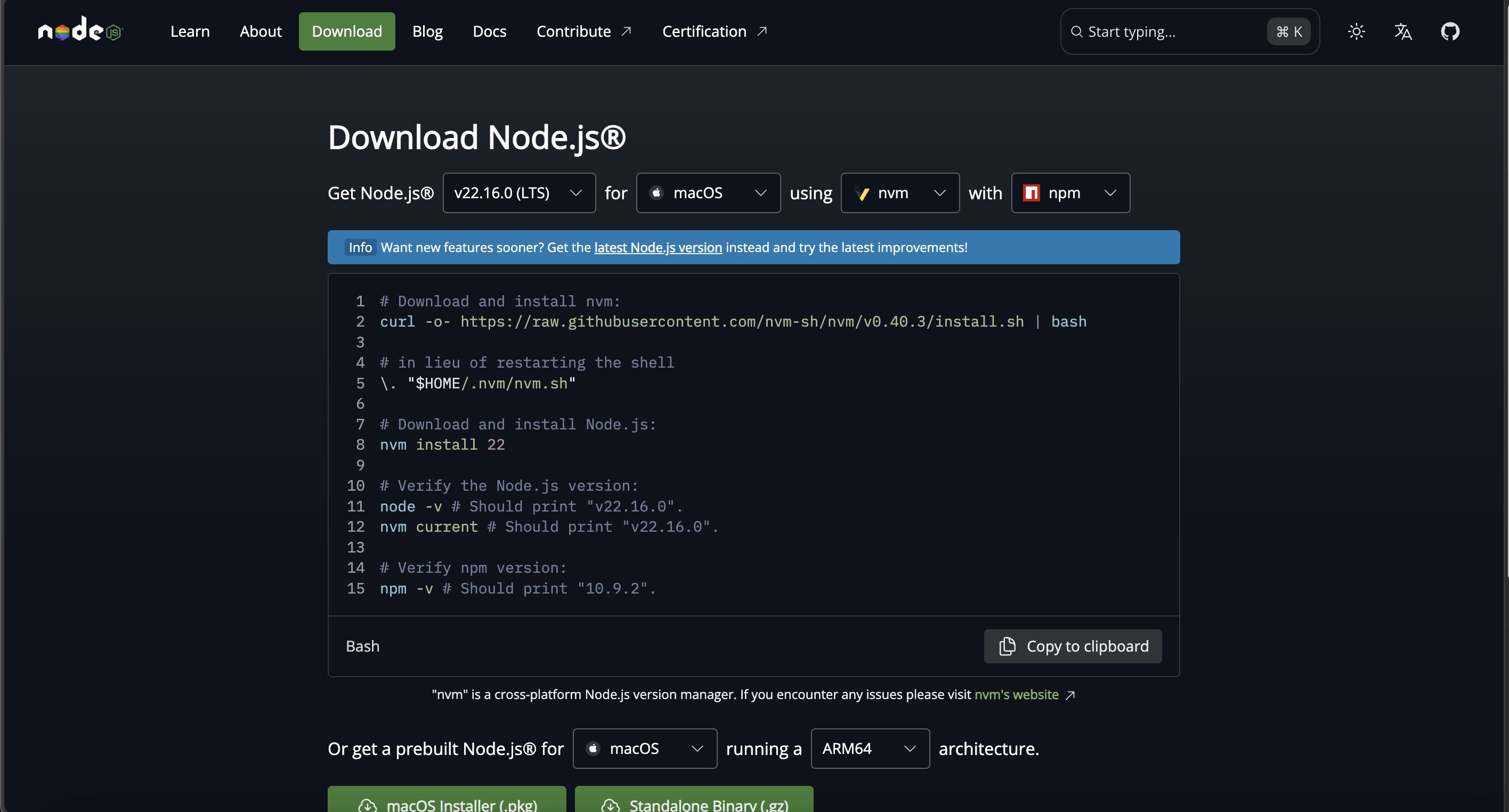Click the macOS Installer (.pkg) button

tap(447, 799)
